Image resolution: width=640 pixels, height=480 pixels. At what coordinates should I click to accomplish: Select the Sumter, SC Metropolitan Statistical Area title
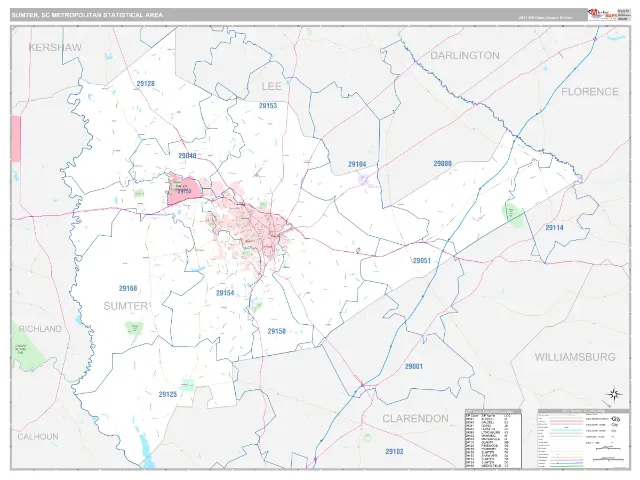pyautogui.click(x=87, y=15)
